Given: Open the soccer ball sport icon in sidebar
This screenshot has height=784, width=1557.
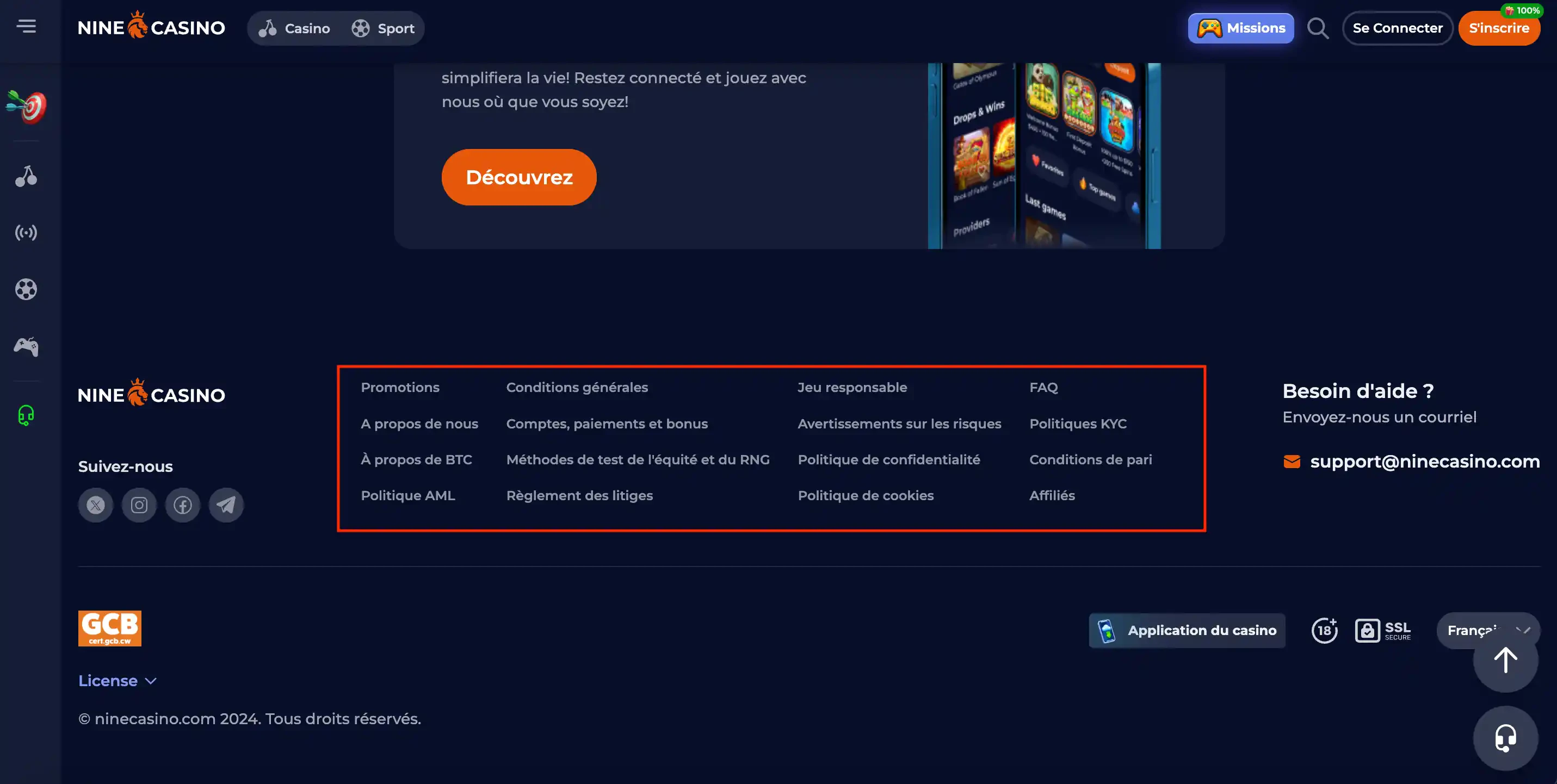Looking at the screenshot, I should (26, 289).
